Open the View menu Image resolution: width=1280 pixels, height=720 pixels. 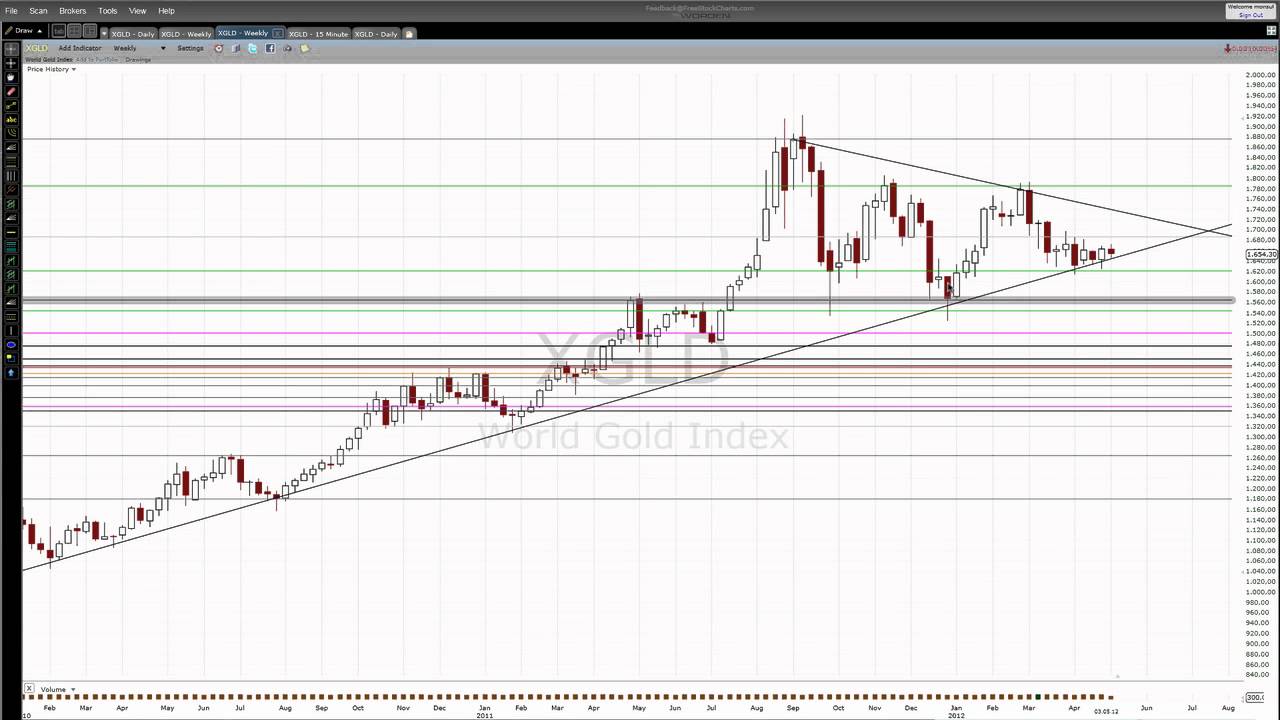click(x=138, y=11)
